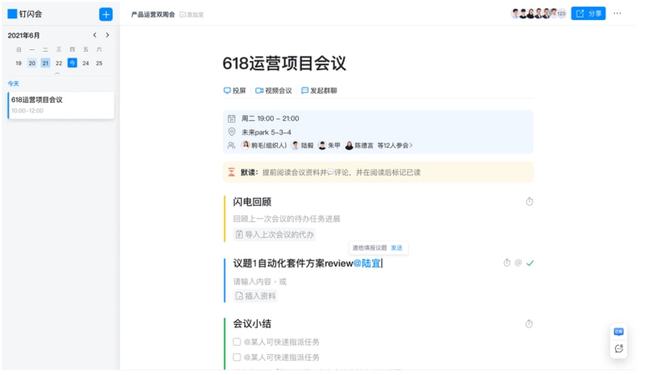
Task: Start screen casting with 投屏
Action: (235, 90)
